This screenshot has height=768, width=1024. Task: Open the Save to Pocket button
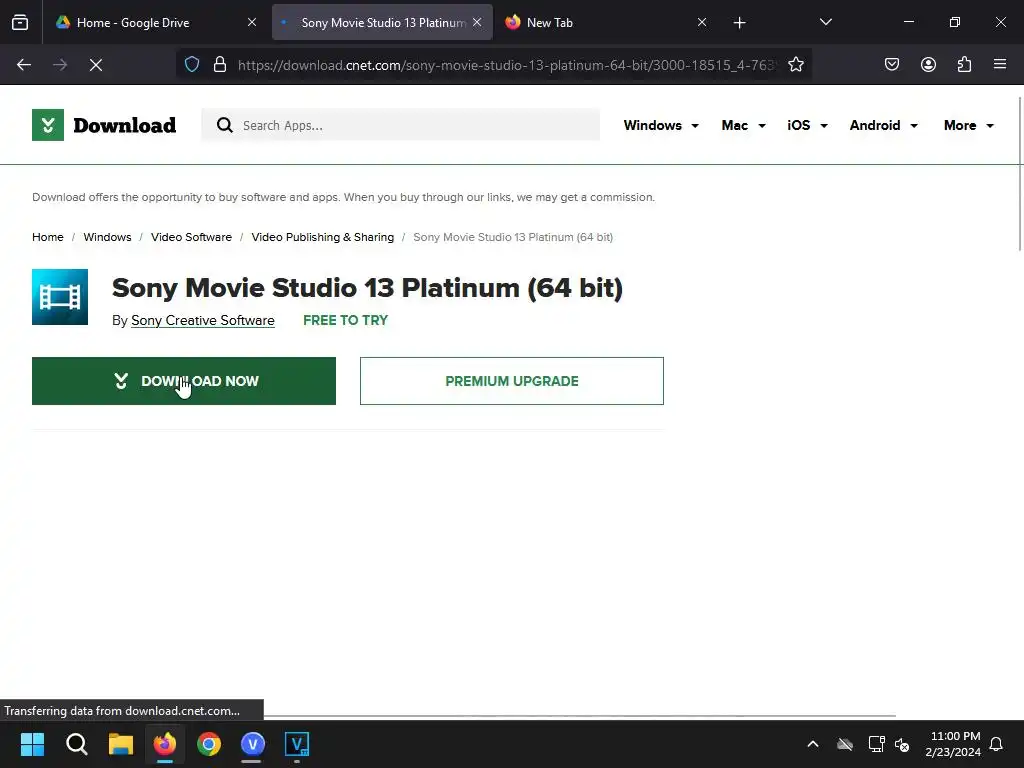891,65
